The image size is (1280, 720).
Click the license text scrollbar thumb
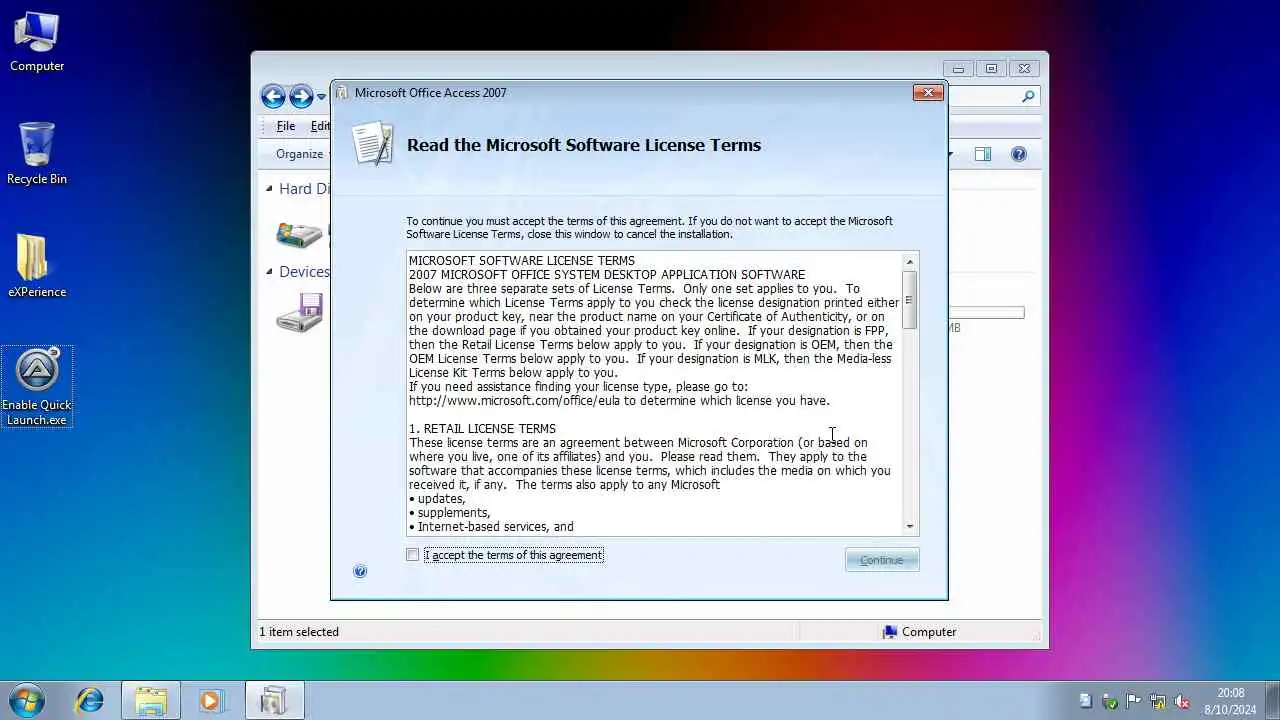910,299
